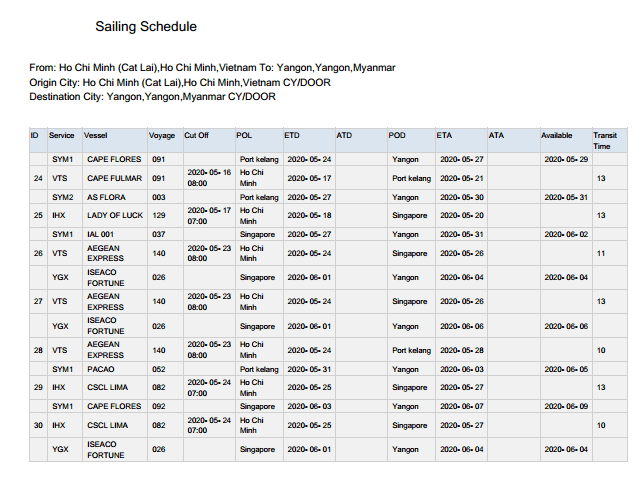
Task: Click the Sailing Schedule title
Action: (x=146, y=26)
